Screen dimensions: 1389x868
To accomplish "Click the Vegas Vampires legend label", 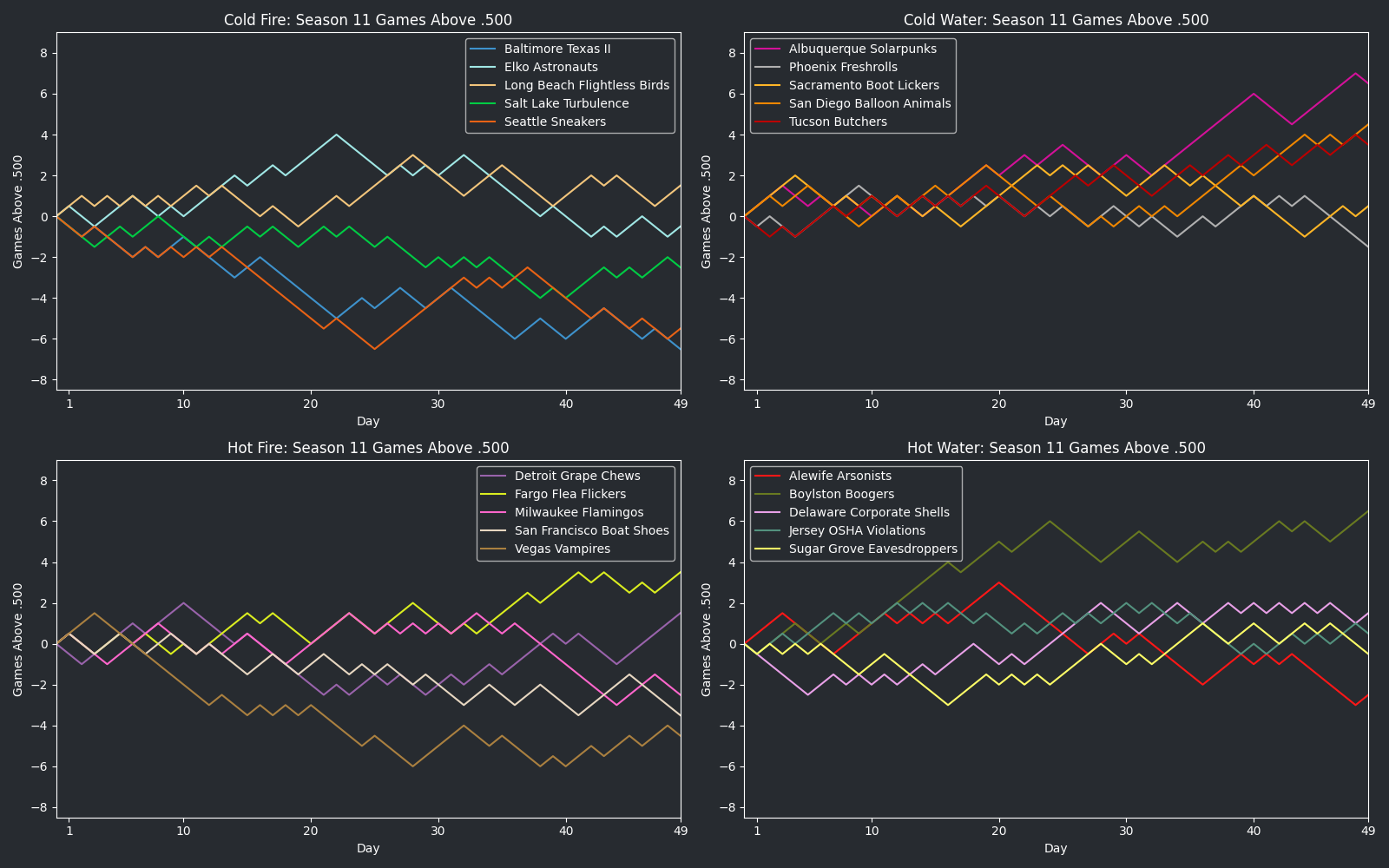I will (562, 549).
